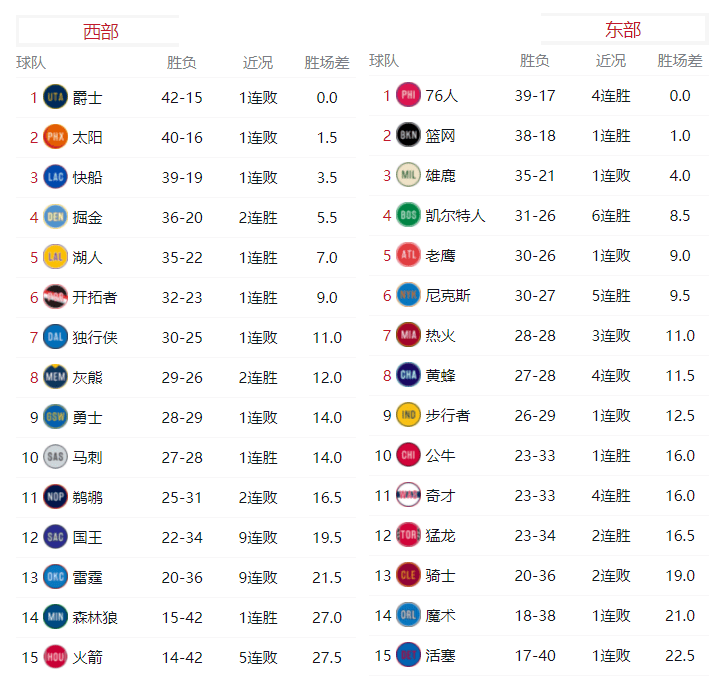Viewport: 721px width, 688px height.
Task: Click the Chicago Bulls (CHI) logo
Action: point(408,456)
